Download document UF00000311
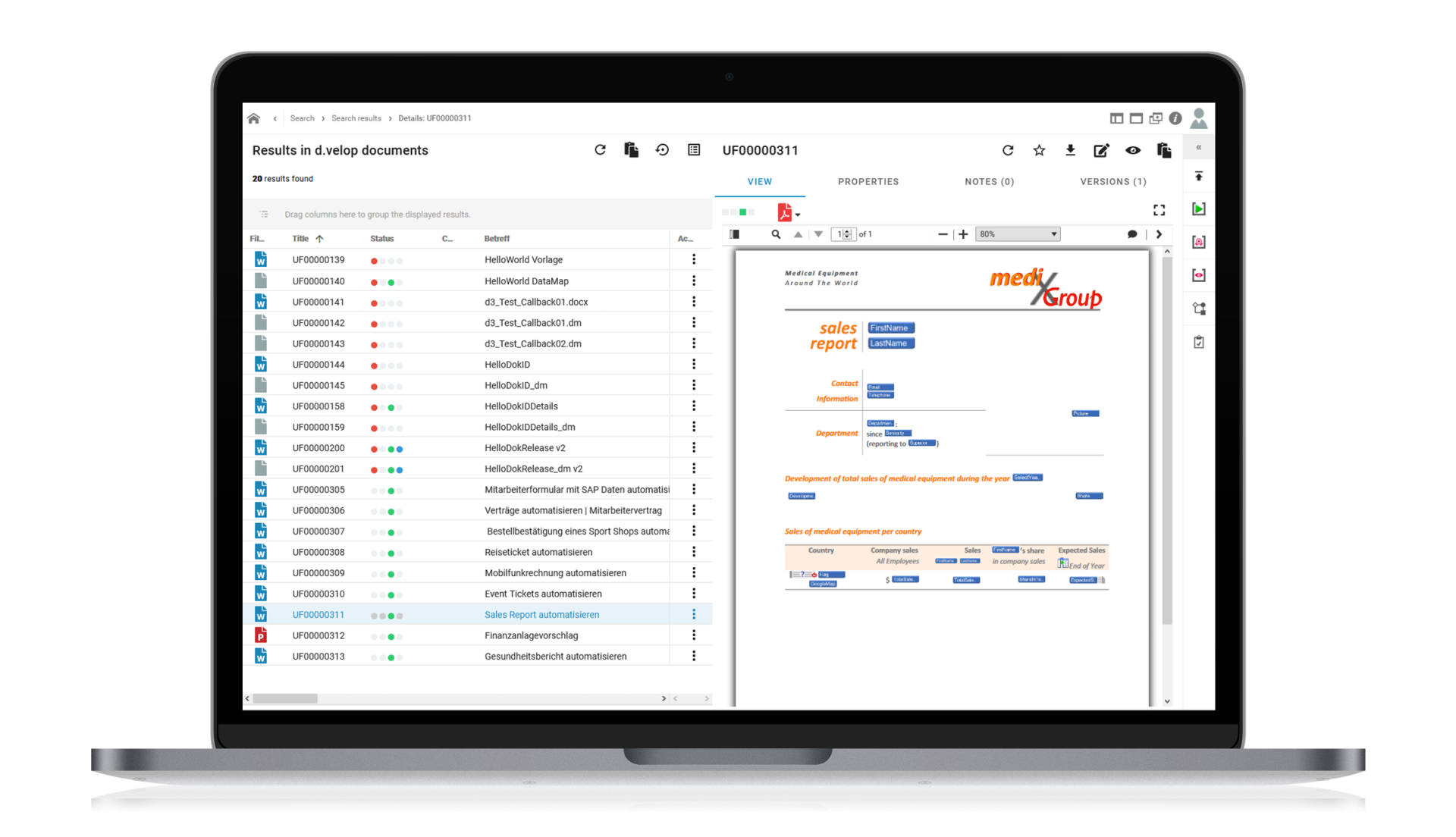 tap(1070, 150)
